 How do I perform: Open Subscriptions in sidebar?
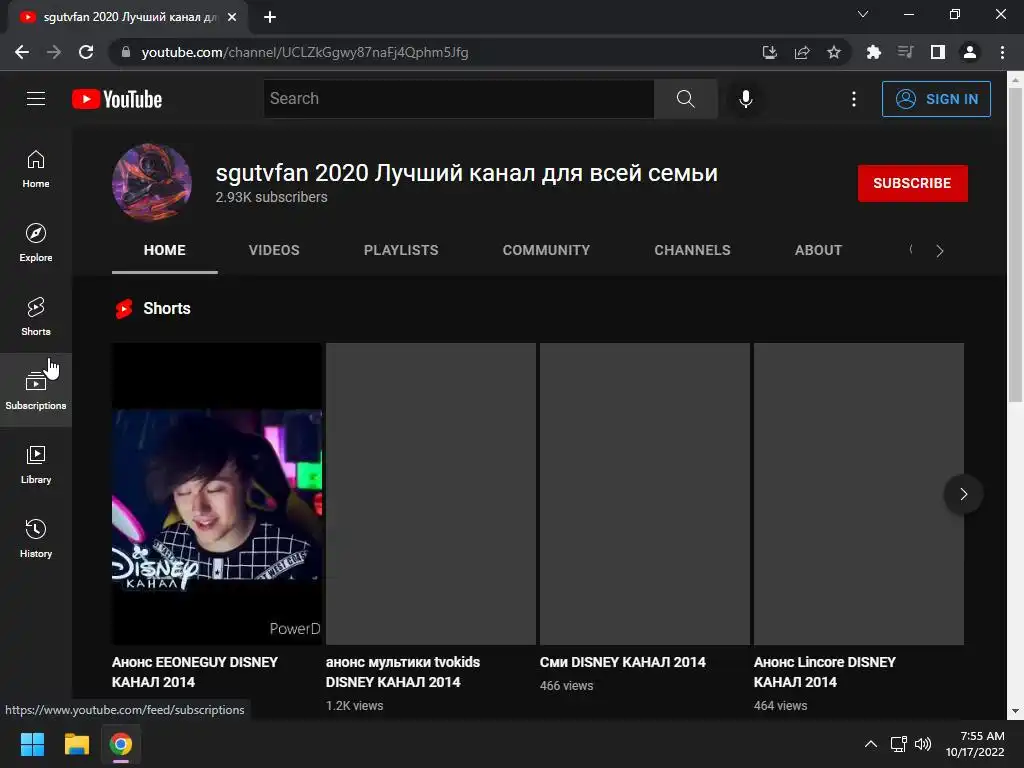[x=36, y=391]
